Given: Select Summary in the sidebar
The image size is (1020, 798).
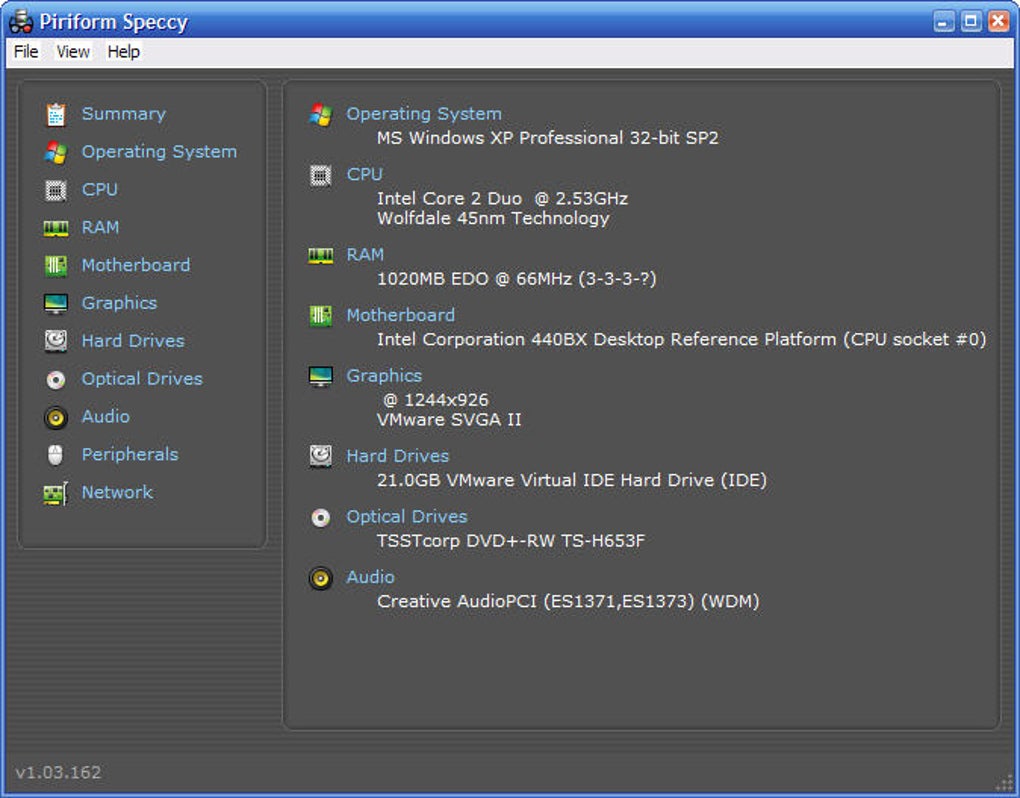Looking at the screenshot, I should click(124, 114).
